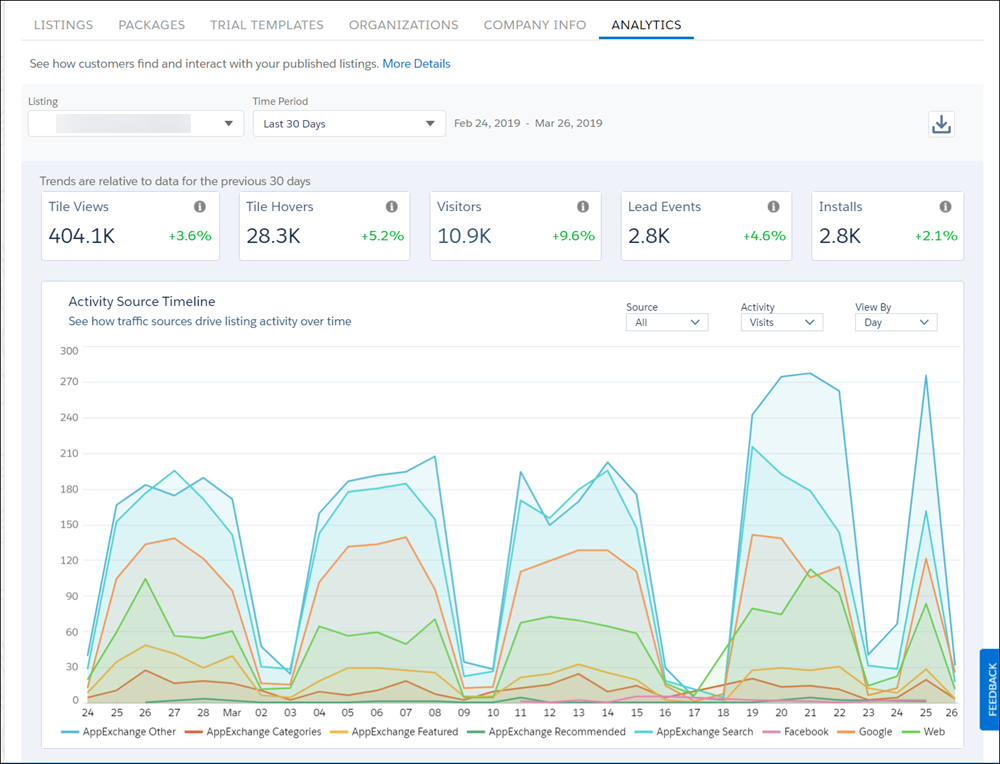Screen dimensions: 1000x764
Task: Select the +2.1% trend value
Action: 936,236
